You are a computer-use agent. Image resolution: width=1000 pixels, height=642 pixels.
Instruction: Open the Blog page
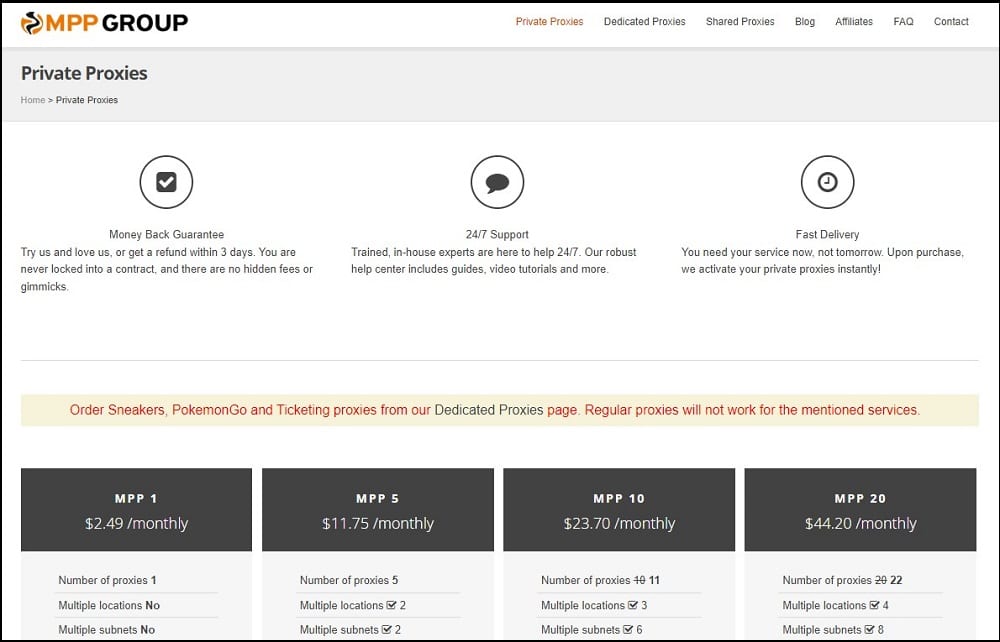[804, 22]
